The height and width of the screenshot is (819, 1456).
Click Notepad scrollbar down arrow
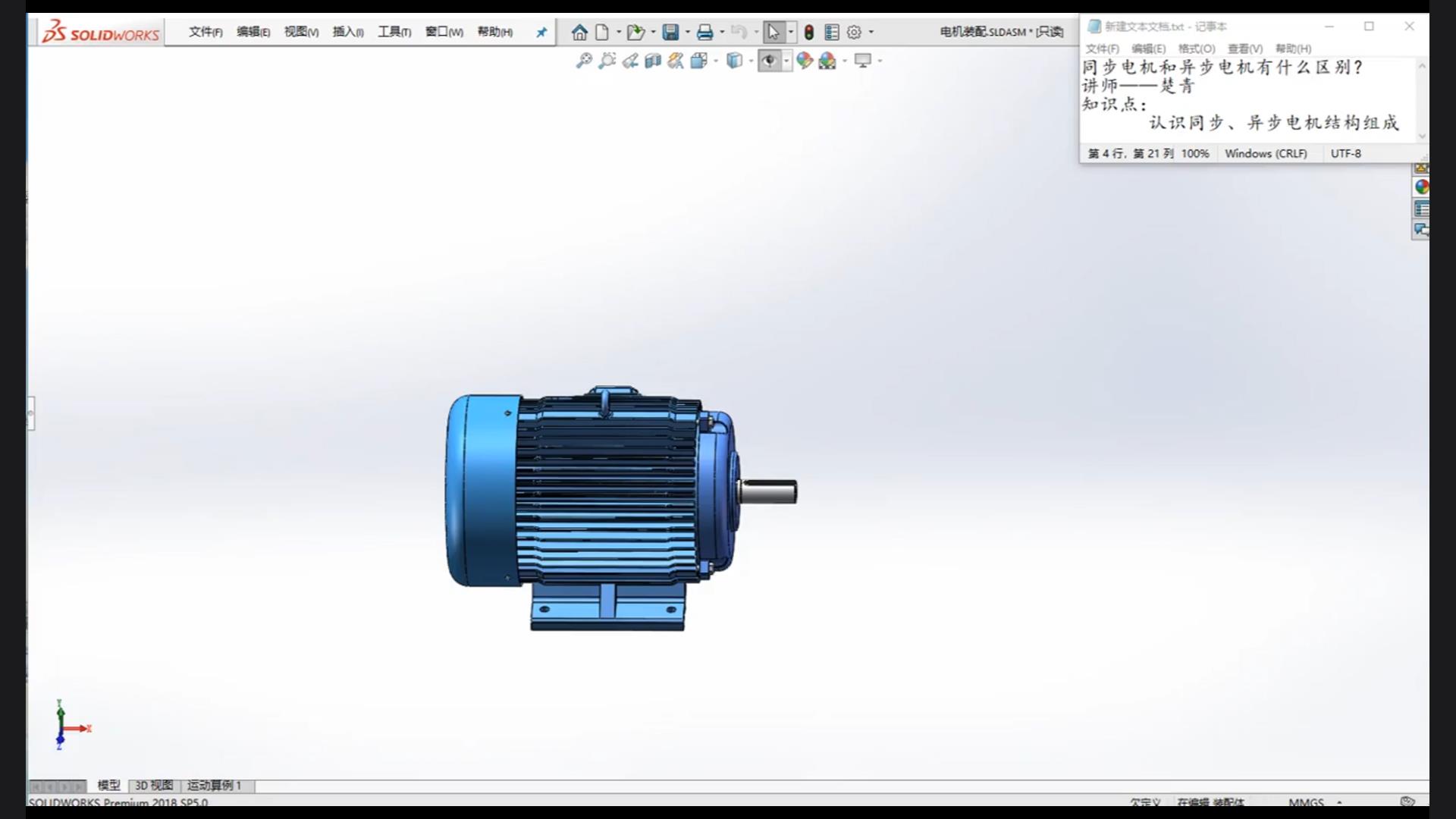click(1422, 136)
